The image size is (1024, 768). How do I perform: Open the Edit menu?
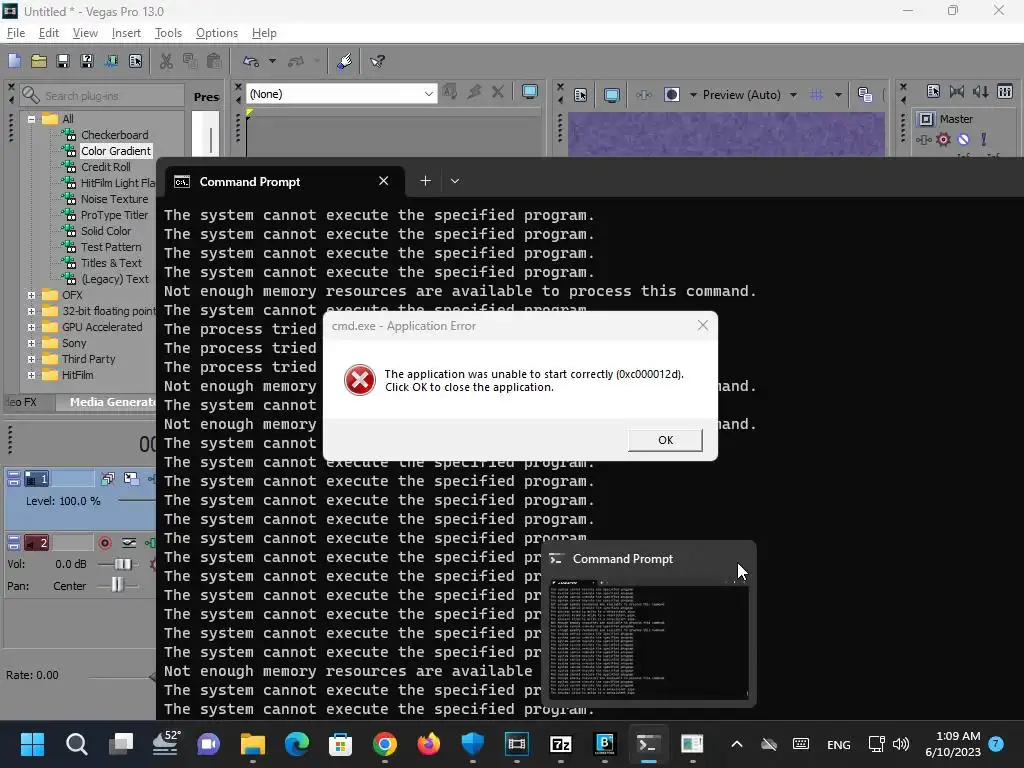[x=48, y=33]
